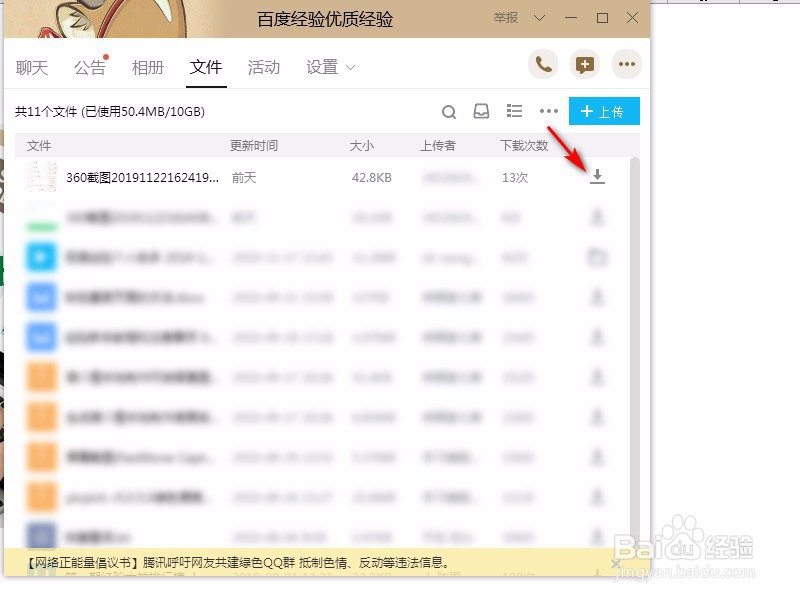Sort by 上传者 column header
Image resolution: width=800 pixels, height=600 pixels.
(437, 146)
